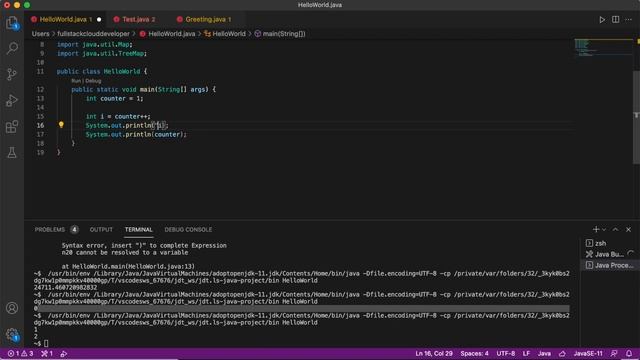The height and width of the screenshot is (360, 640).
Task: Click the Users breadcrumb segment
Action: click(x=40, y=34)
